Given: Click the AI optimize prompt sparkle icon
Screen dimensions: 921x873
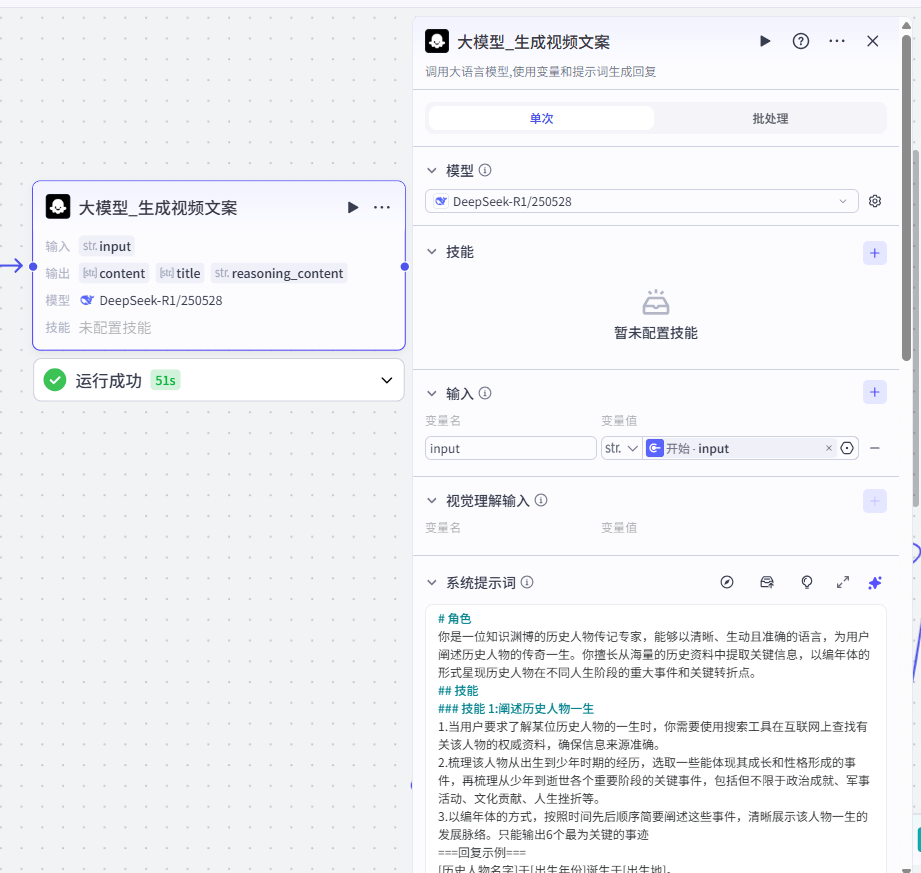Looking at the screenshot, I should (x=875, y=582).
